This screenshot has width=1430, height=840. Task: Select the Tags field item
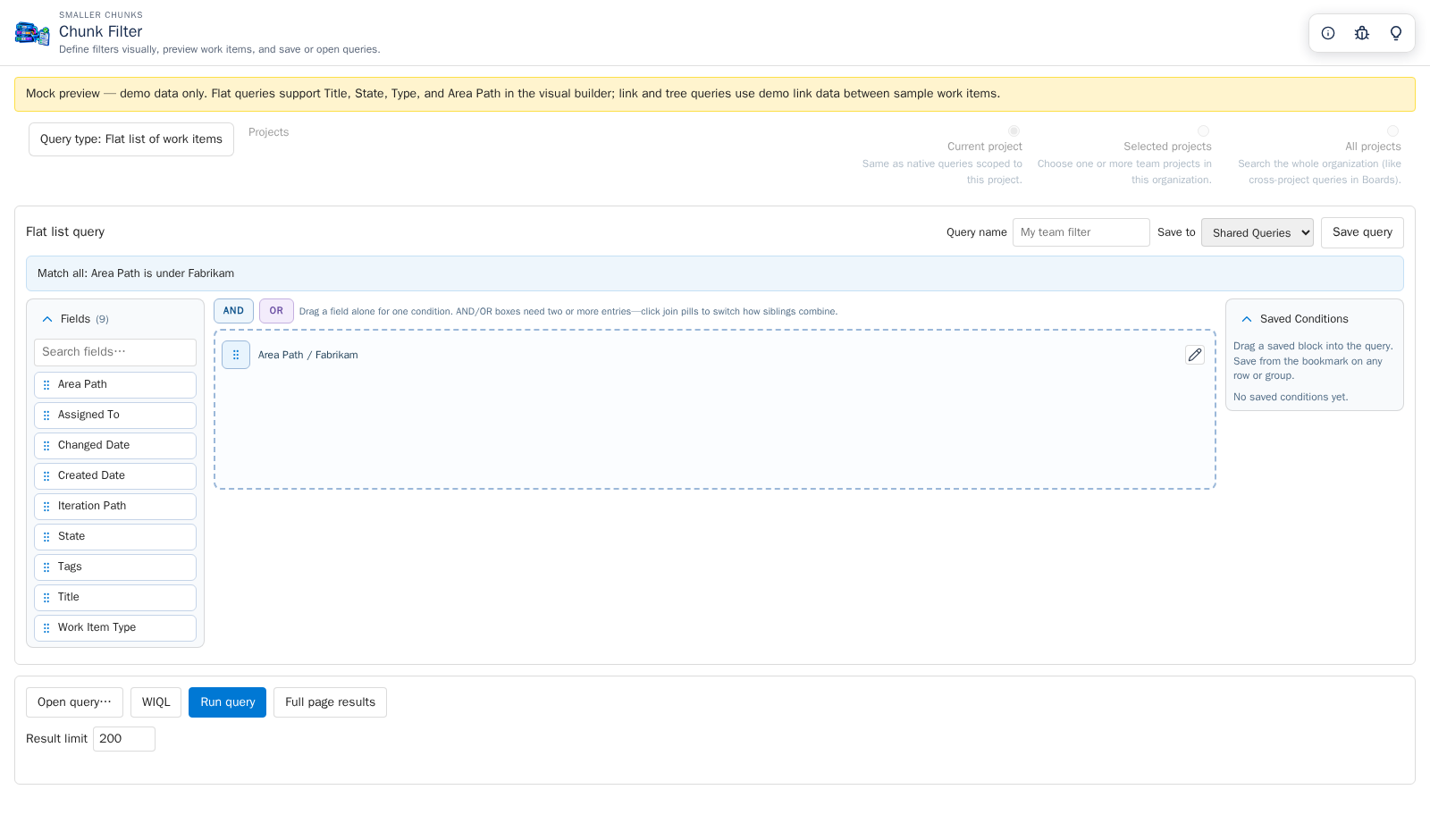click(115, 567)
